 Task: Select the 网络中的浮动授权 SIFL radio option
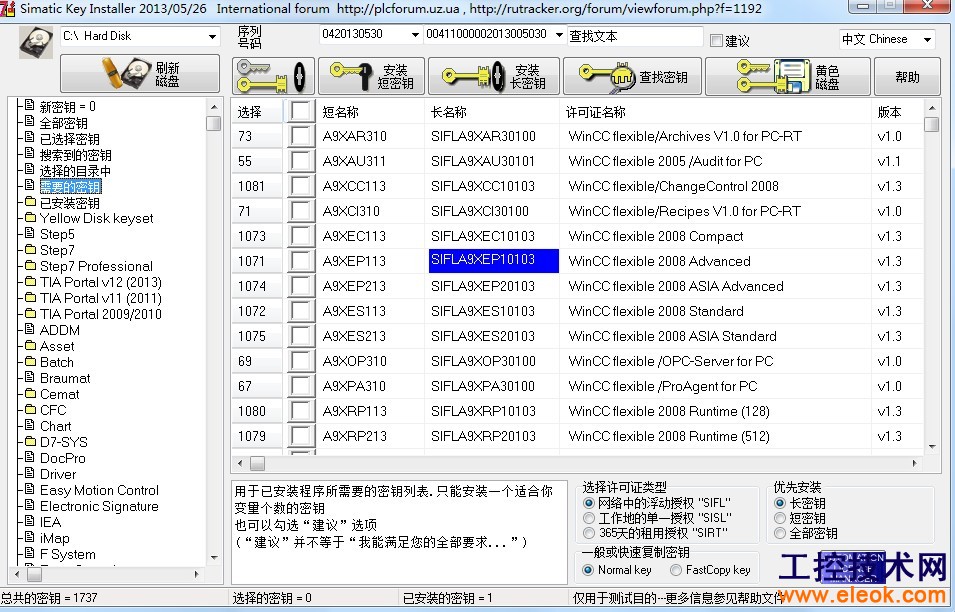click(x=588, y=503)
